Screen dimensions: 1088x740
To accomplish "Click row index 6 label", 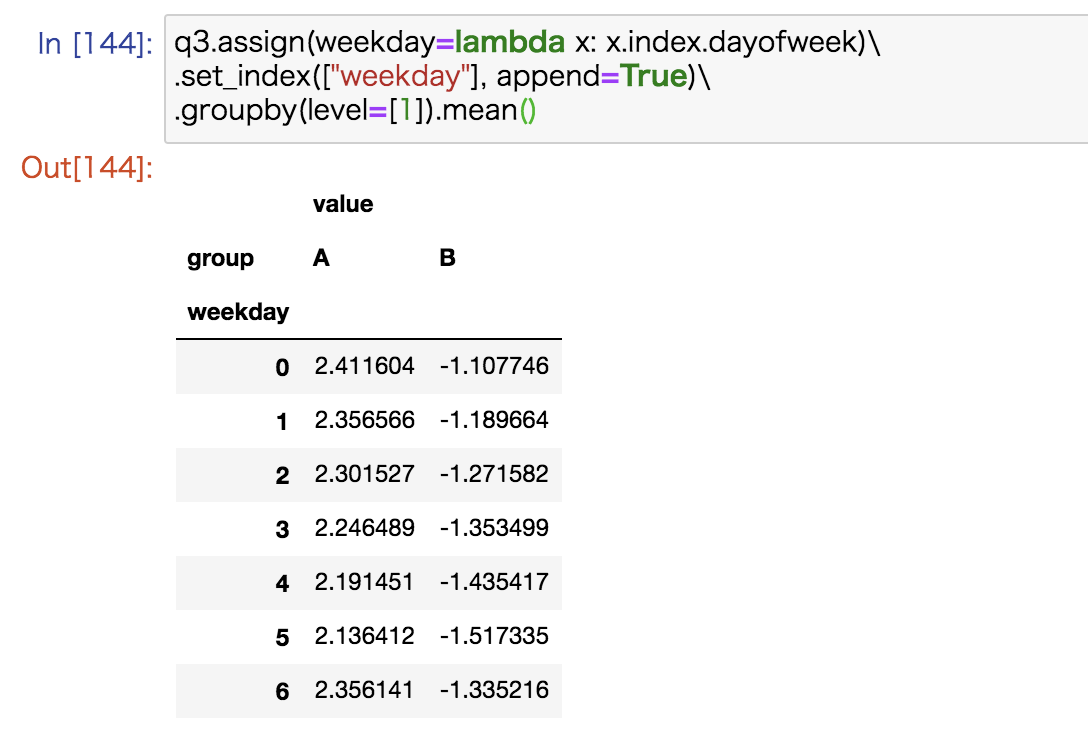I will tap(282, 692).
